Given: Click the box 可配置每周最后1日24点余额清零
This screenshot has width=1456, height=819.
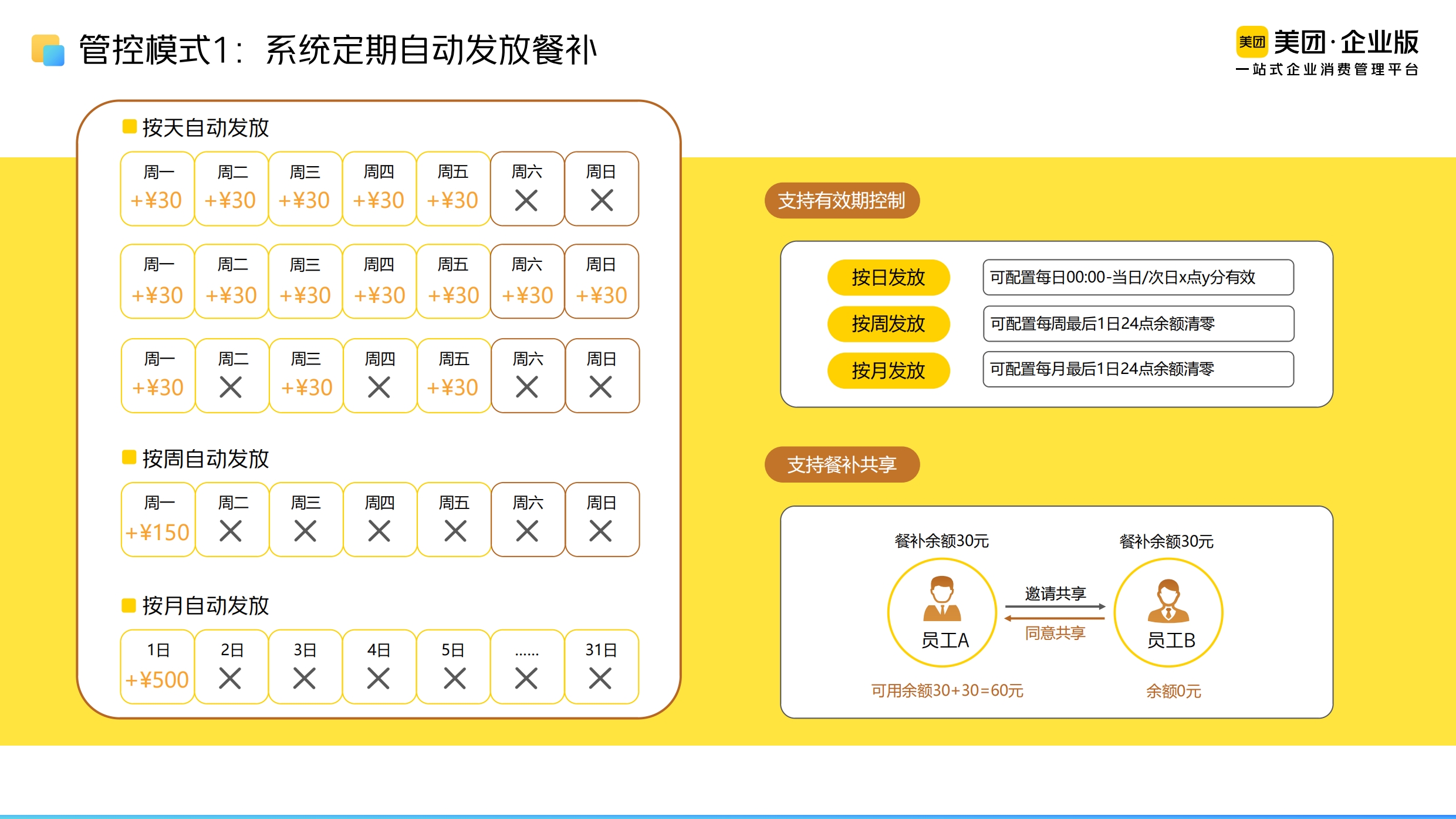Looking at the screenshot, I should 1139,323.
